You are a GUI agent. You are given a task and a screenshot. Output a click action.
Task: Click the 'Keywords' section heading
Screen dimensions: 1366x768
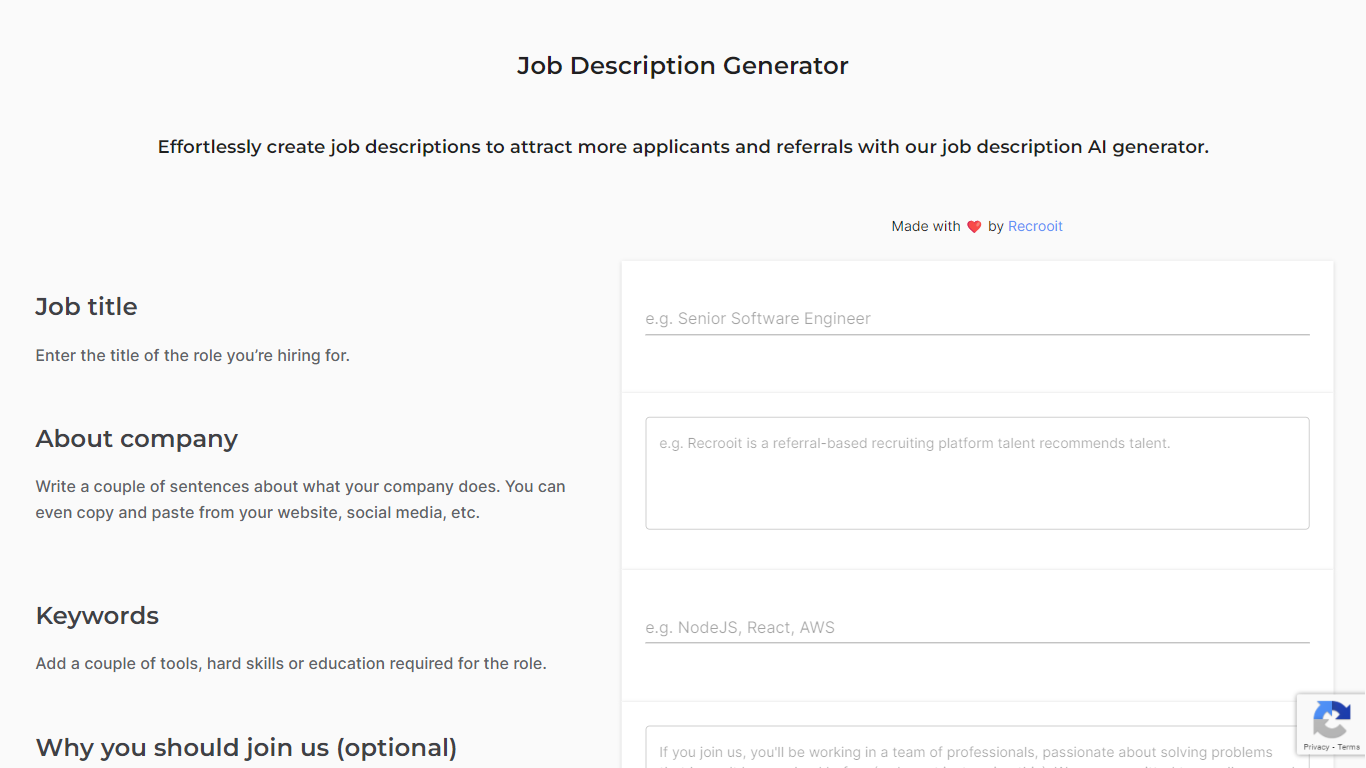click(x=97, y=616)
